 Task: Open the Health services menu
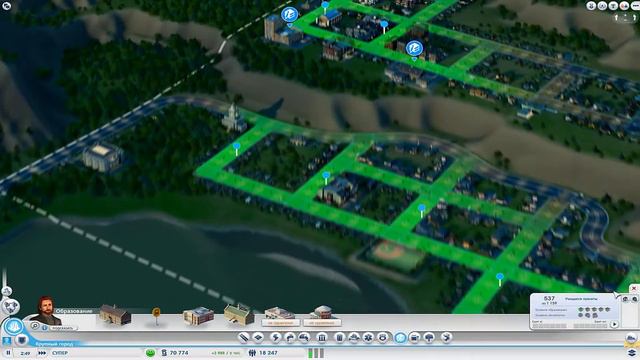click(368, 338)
